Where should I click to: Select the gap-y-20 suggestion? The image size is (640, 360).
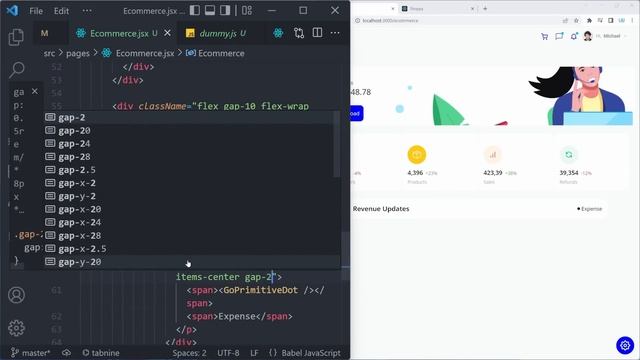click(x=189, y=262)
